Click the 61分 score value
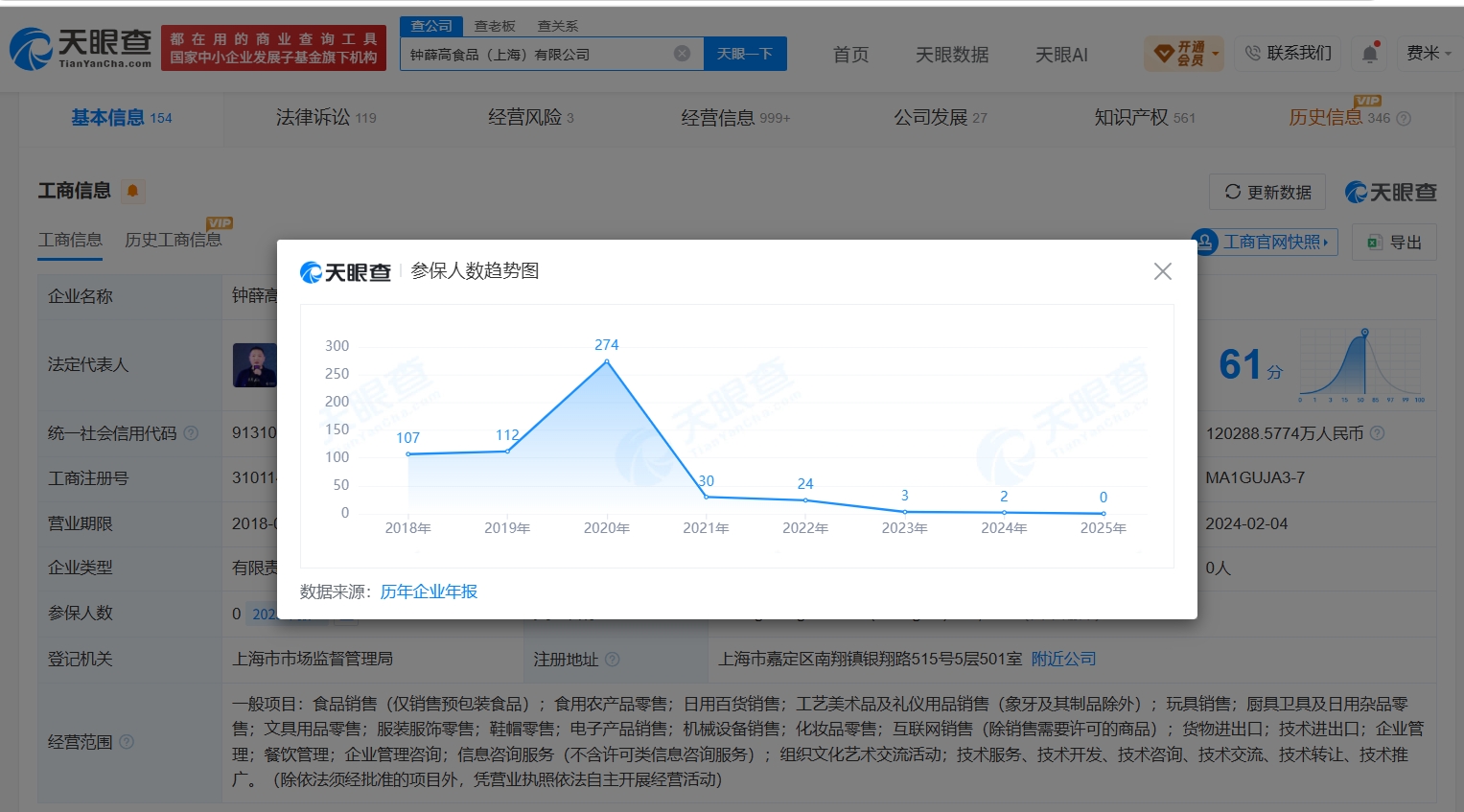This screenshot has height=812, width=1464. click(1250, 365)
